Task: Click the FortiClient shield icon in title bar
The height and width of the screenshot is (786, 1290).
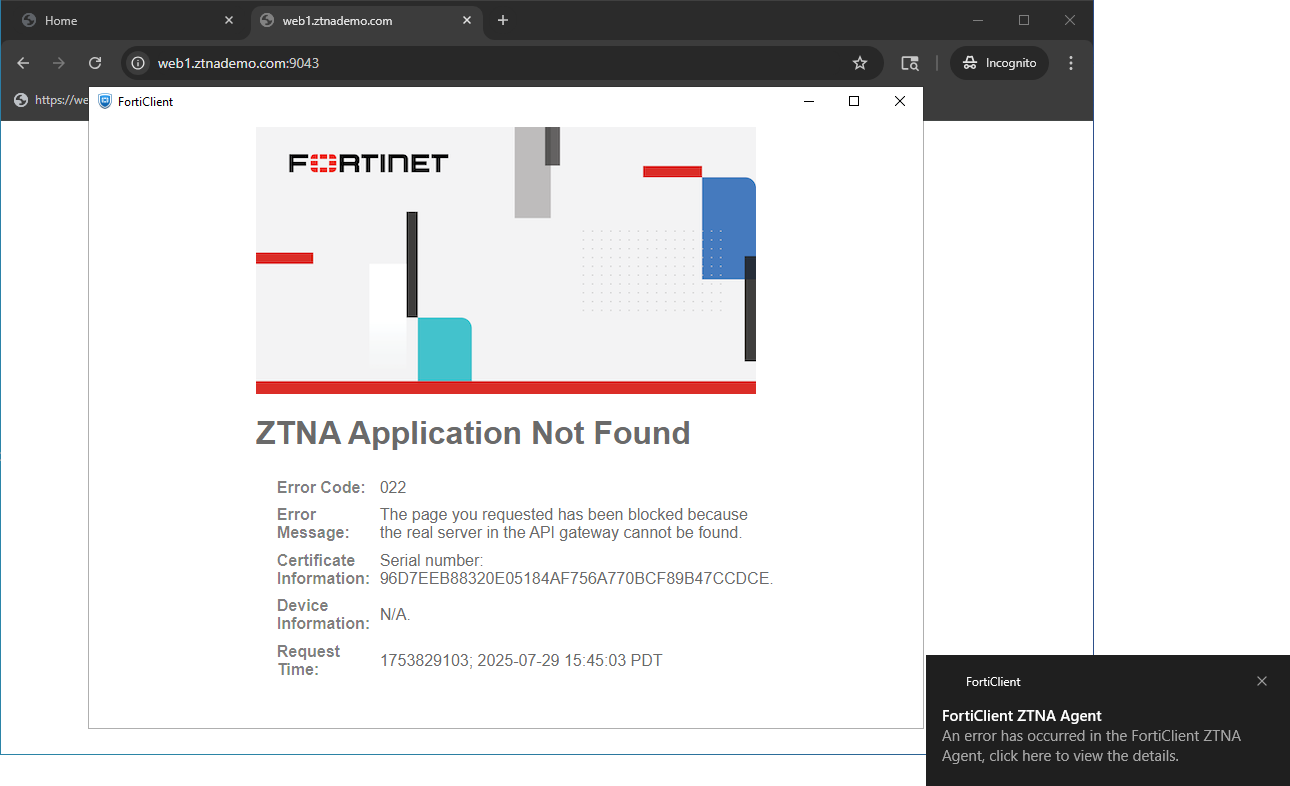Action: click(x=105, y=101)
